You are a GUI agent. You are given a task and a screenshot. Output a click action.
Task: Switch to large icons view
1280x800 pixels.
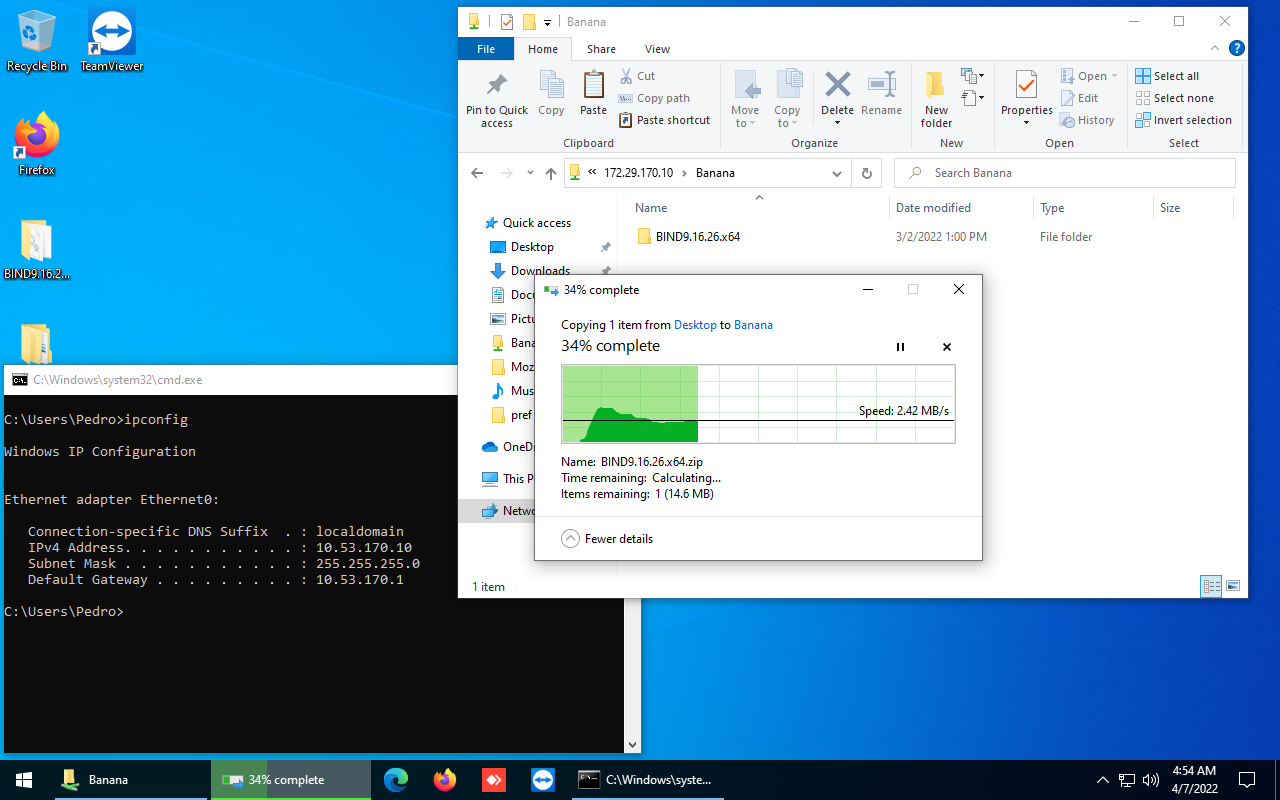[1233, 586]
